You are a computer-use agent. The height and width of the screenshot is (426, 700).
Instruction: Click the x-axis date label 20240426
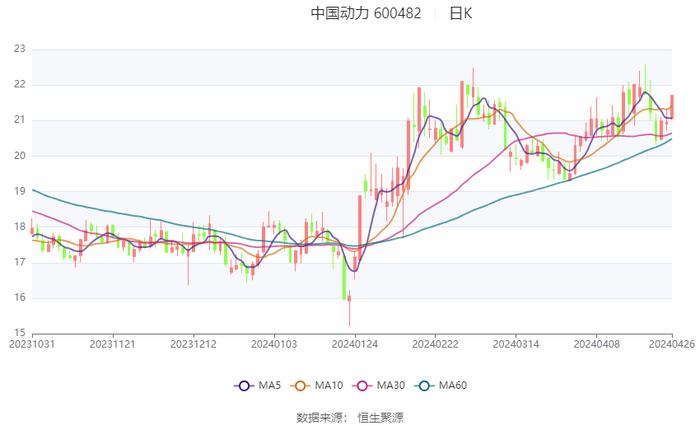tap(672, 344)
